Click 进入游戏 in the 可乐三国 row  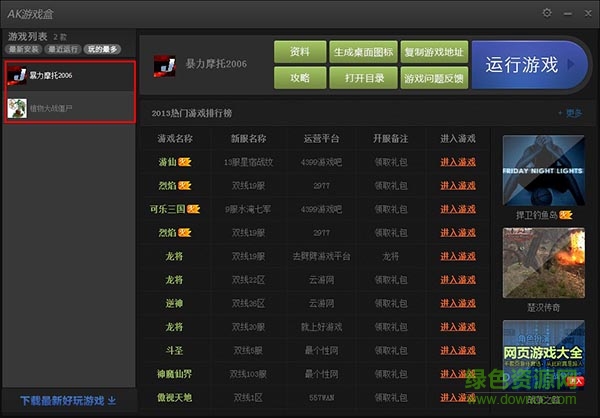pos(458,209)
